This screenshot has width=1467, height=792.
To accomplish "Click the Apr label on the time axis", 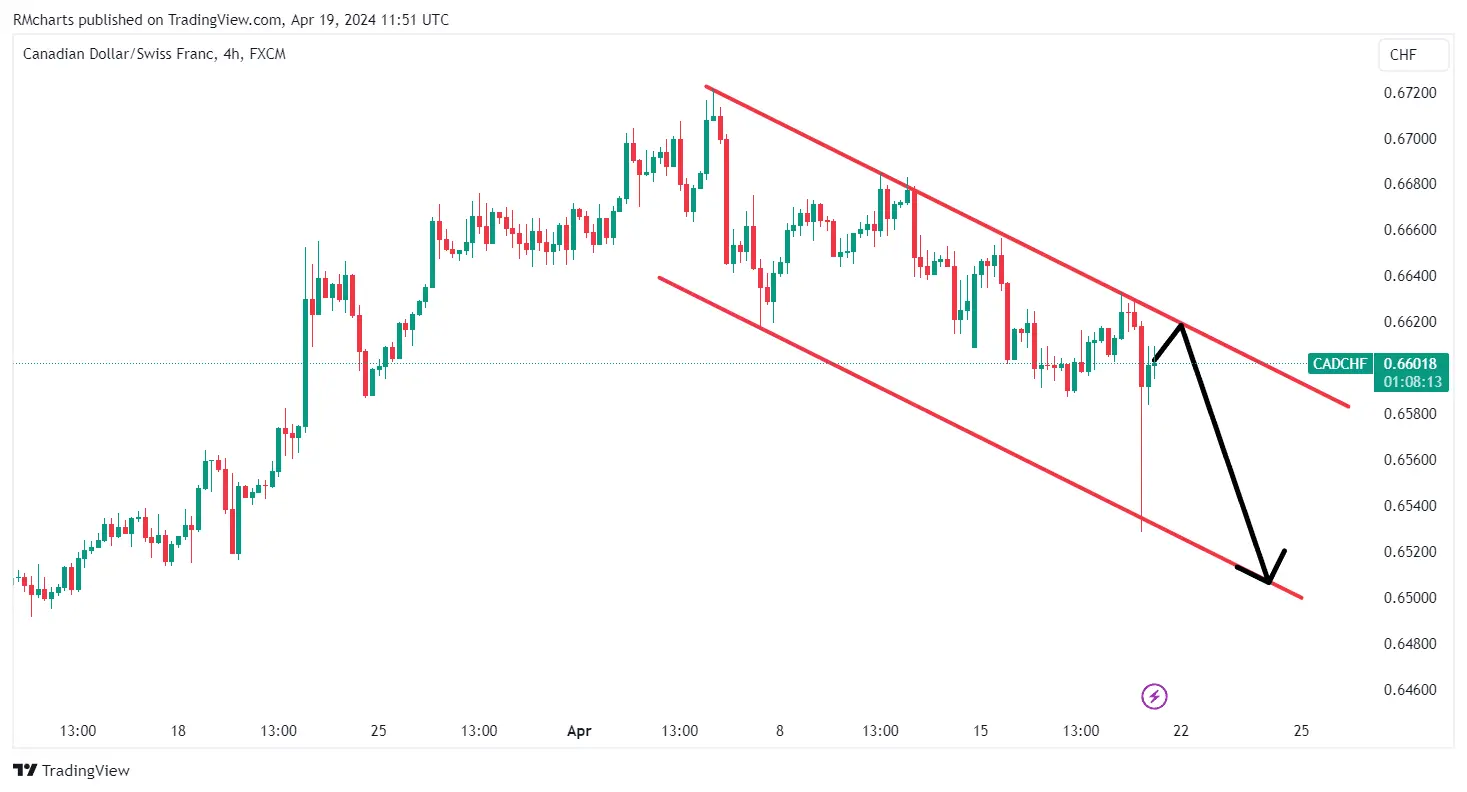I will point(578,731).
